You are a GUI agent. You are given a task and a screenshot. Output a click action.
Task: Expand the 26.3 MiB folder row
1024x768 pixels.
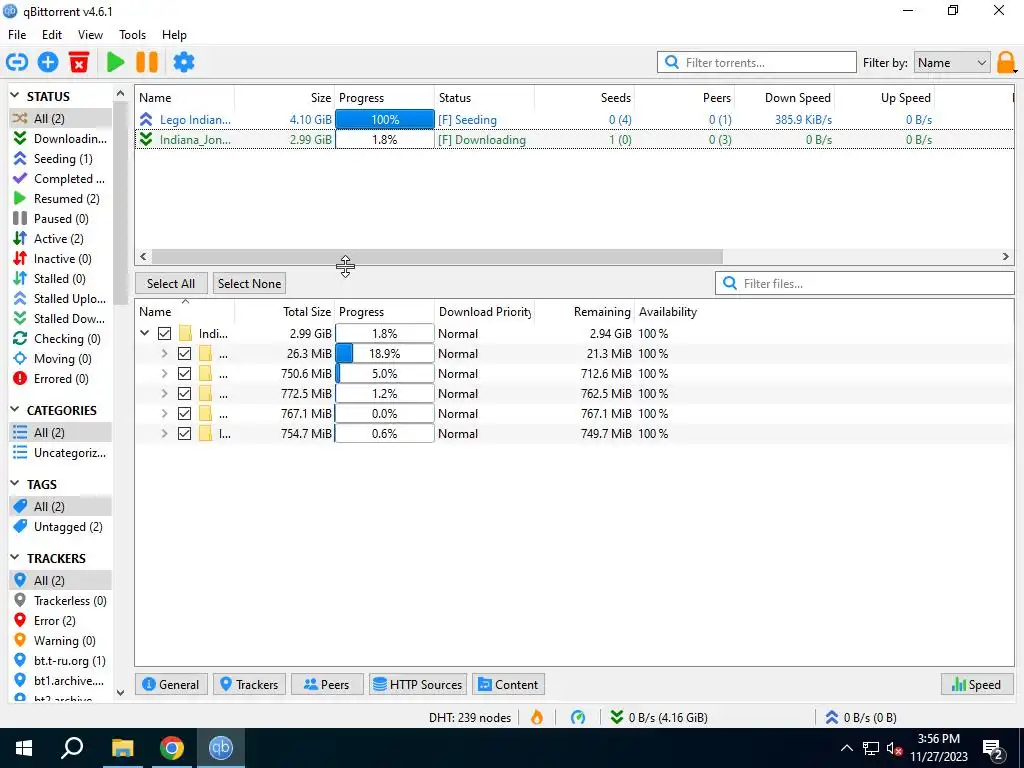(165, 354)
